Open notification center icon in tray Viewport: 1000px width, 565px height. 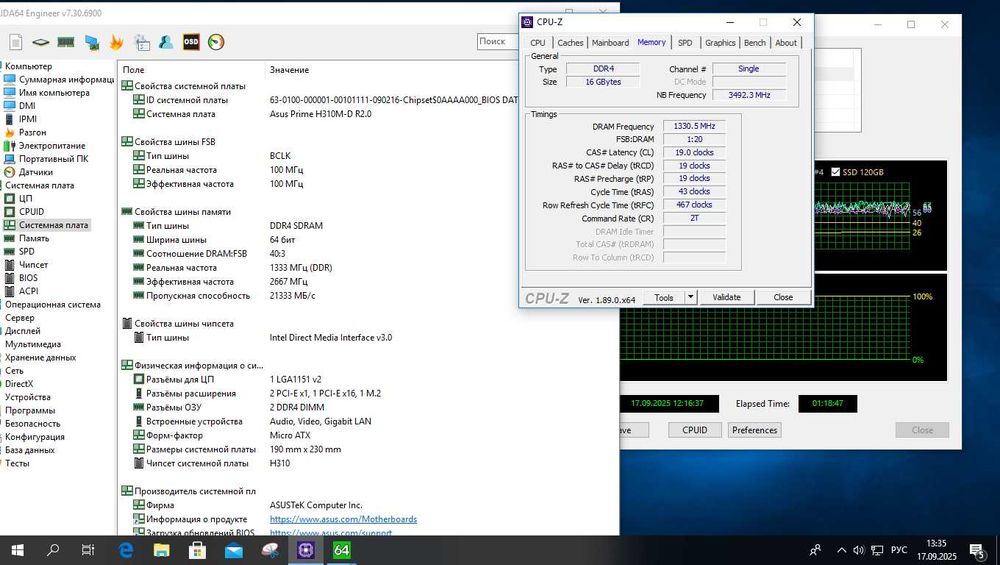[x=978, y=550]
